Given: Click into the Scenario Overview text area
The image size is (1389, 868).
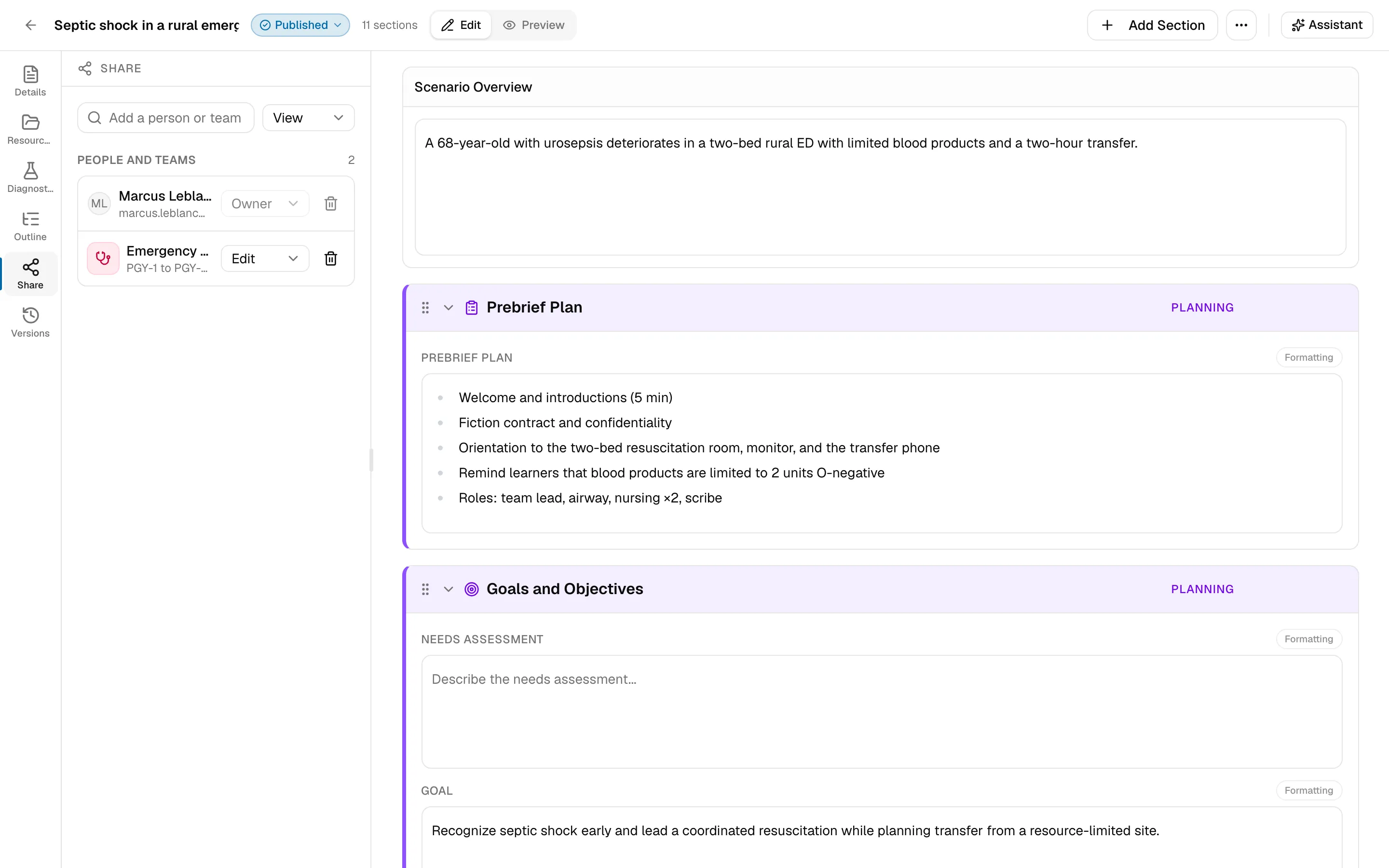Looking at the screenshot, I should pyautogui.click(x=880, y=187).
